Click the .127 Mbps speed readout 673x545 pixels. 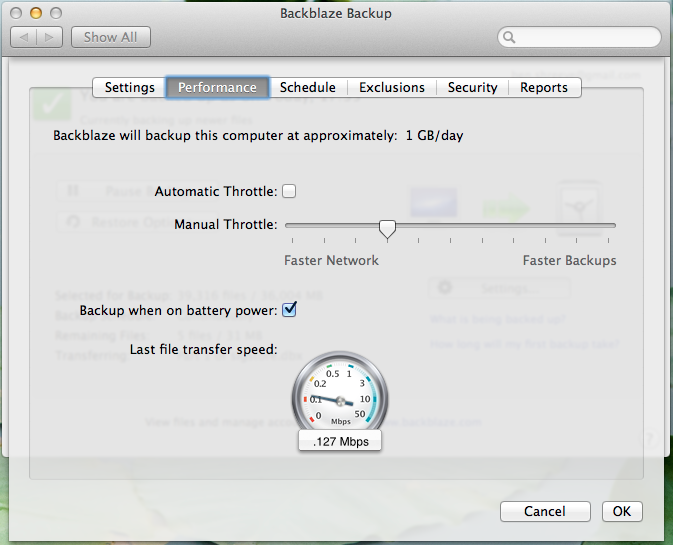[x=340, y=442]
